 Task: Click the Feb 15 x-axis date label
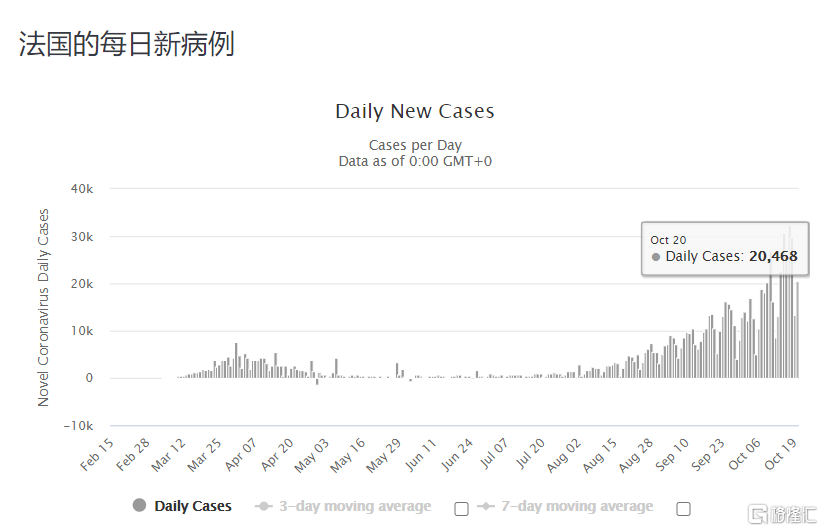[x=96, y=455]
